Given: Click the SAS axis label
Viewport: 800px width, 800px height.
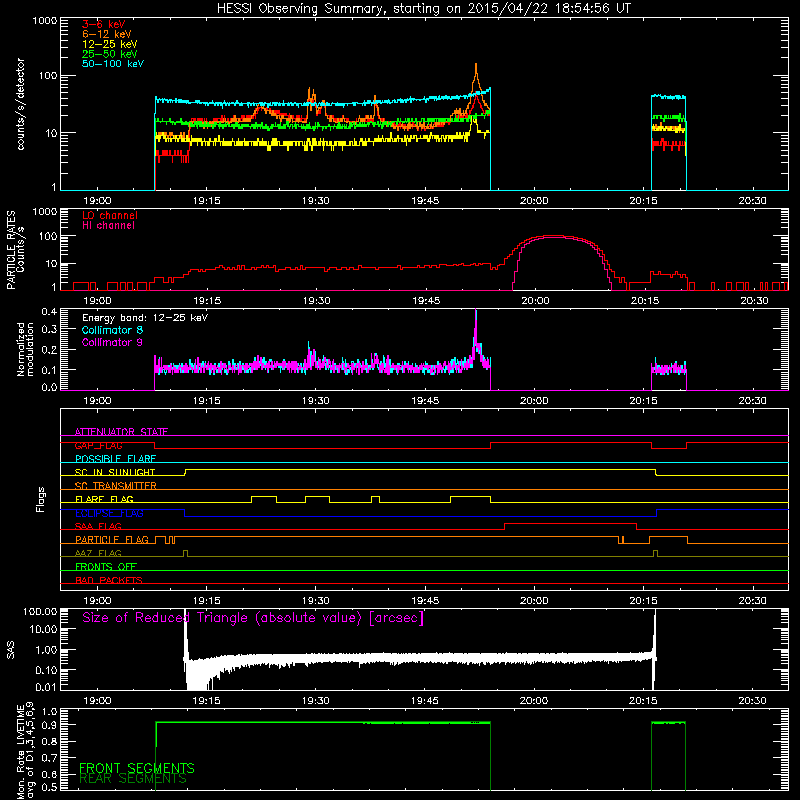Looking at the screenshot, I should 11,649.
